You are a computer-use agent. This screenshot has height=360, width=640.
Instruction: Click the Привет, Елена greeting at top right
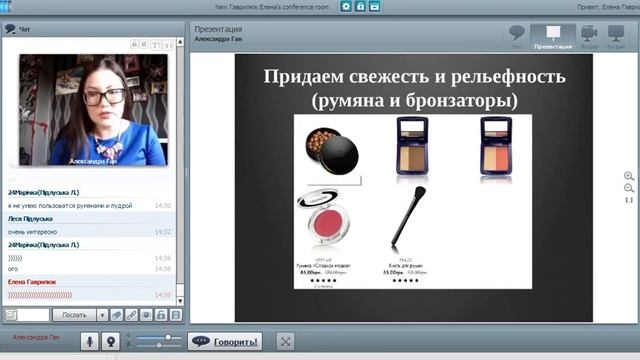608,7
